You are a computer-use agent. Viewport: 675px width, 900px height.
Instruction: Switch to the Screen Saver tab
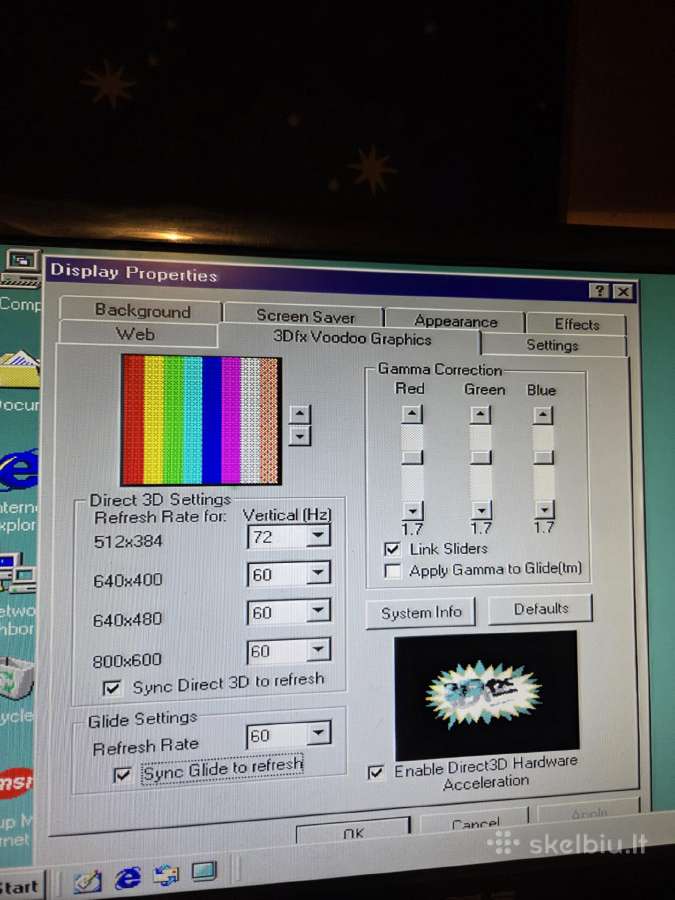coord(304,315)
